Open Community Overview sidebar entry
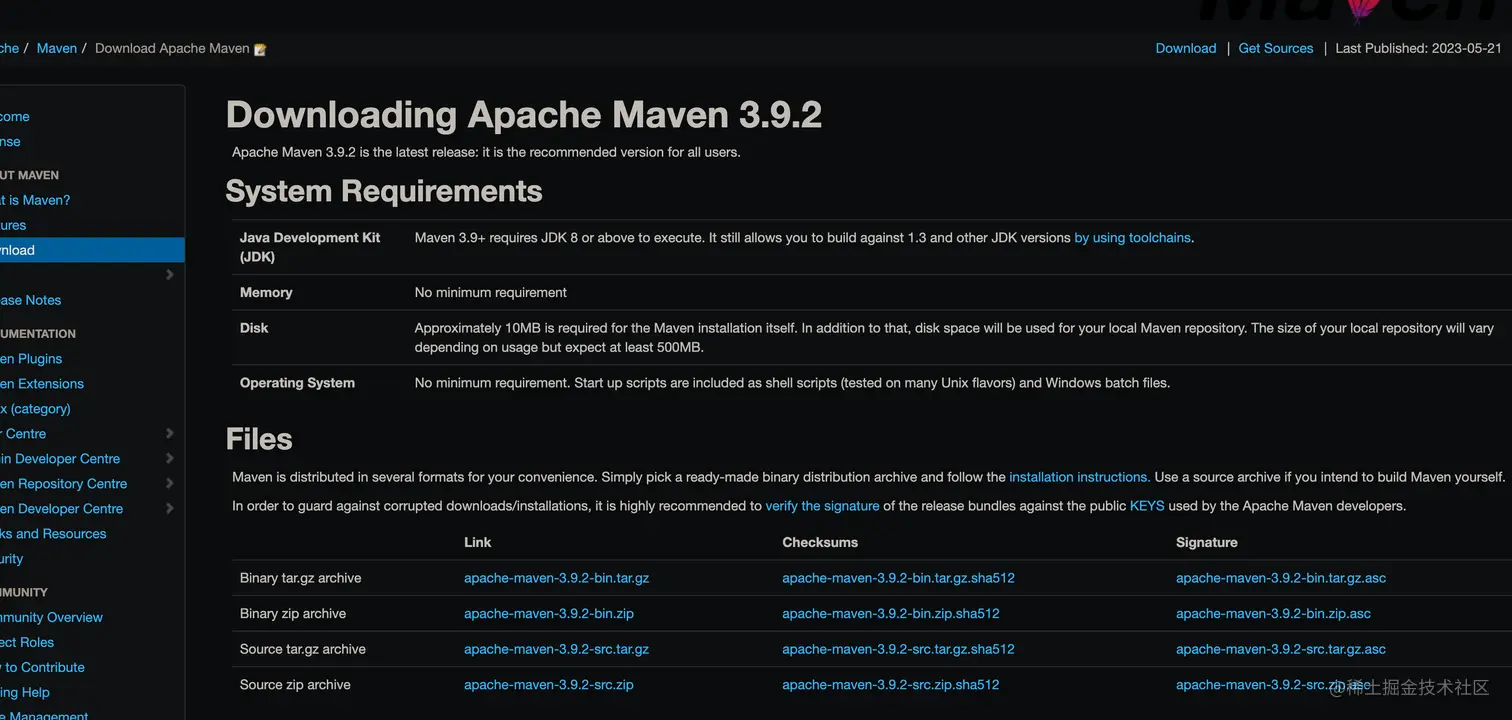 coord(51,617)
